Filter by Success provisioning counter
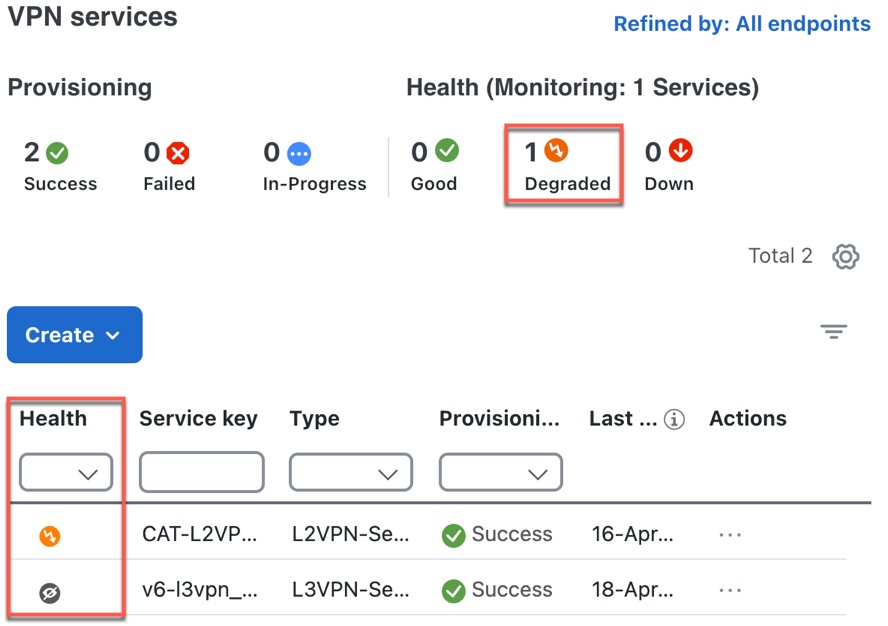Screen dimensions: 888x626 click(60, 167)
